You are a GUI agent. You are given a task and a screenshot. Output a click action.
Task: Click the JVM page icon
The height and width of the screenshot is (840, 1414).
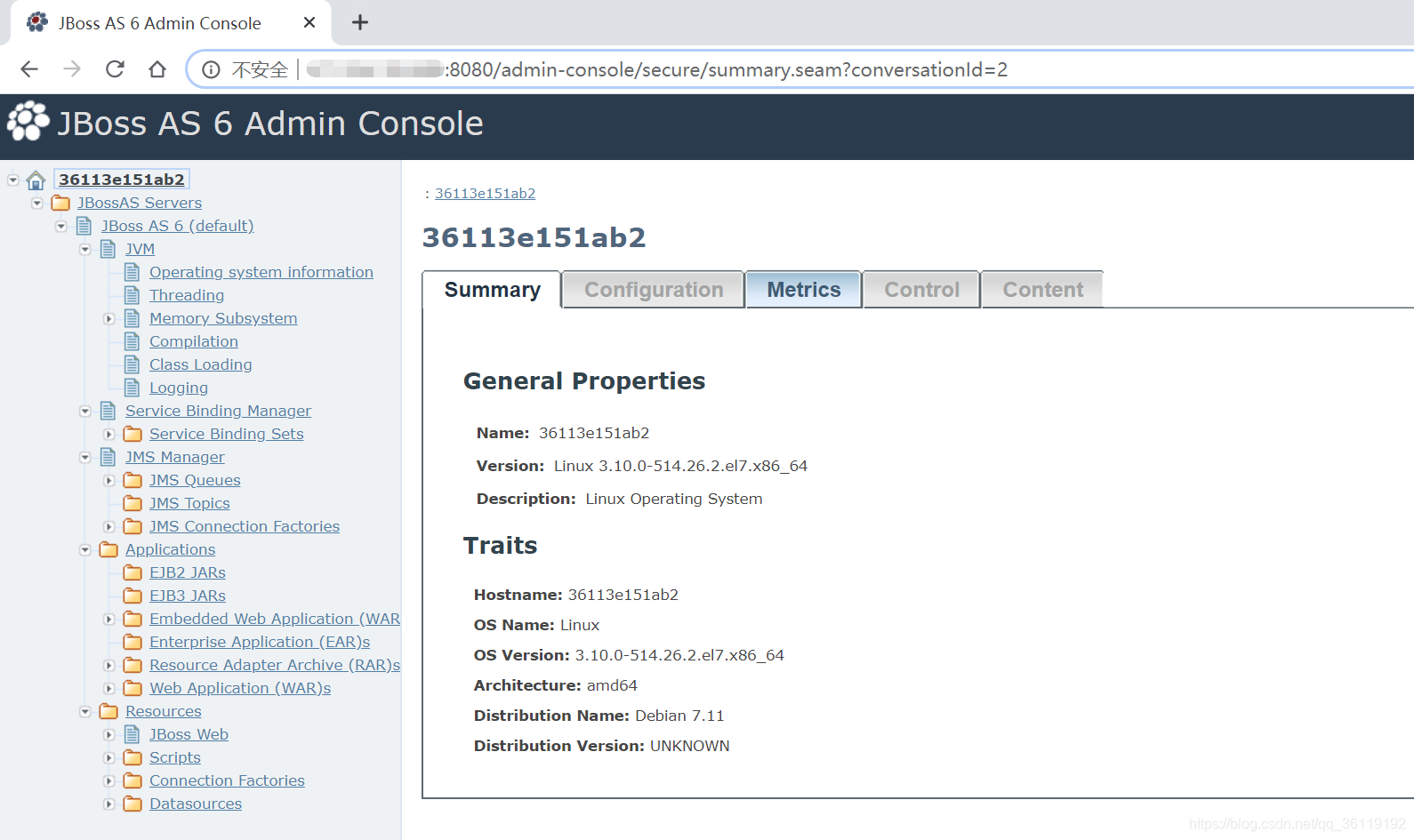click(108, 249)
